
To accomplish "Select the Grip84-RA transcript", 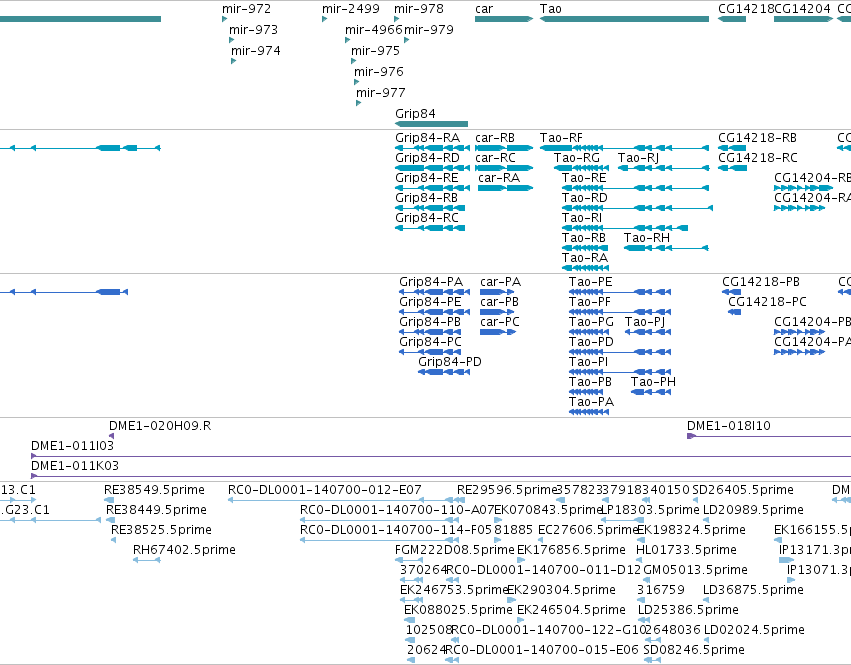I will (x=432, y=148).
